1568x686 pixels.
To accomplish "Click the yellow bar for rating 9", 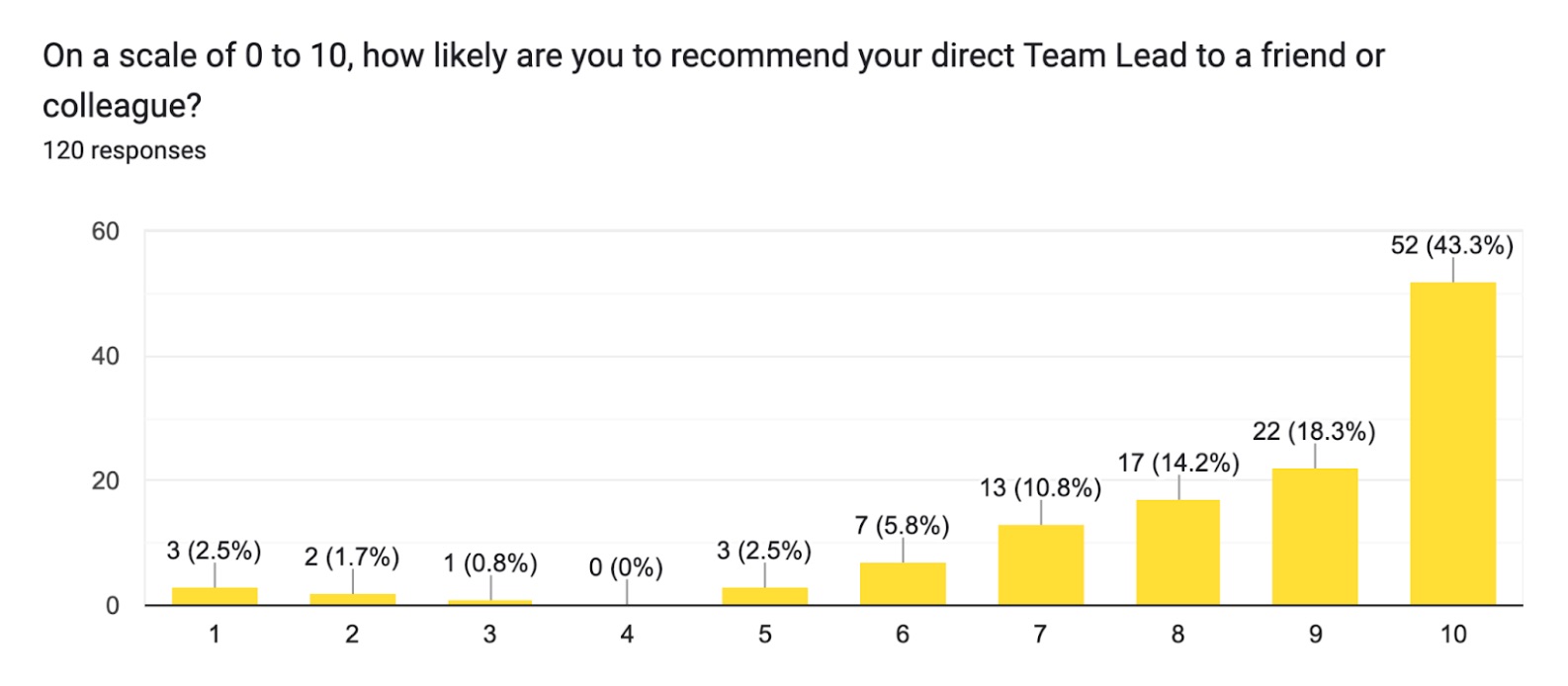I will [x=1314, y=536].
